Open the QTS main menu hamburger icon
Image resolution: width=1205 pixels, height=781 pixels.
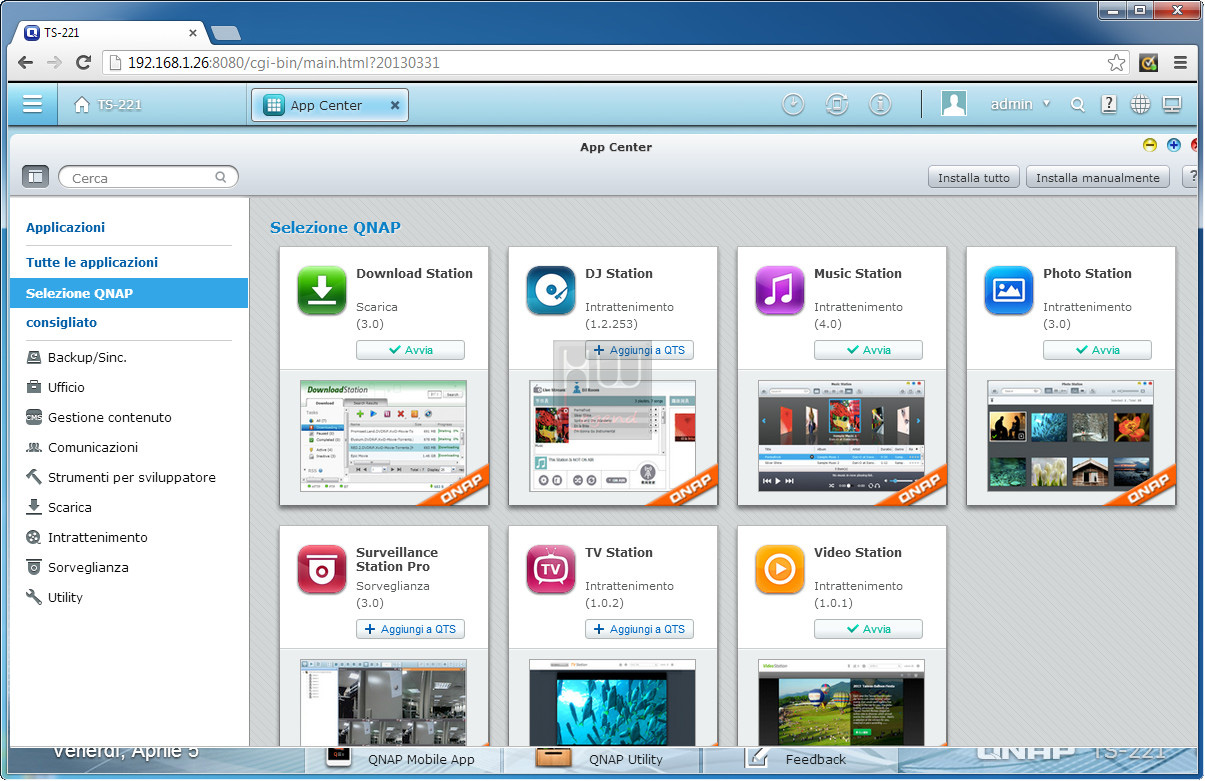click(x=32, y=104)
